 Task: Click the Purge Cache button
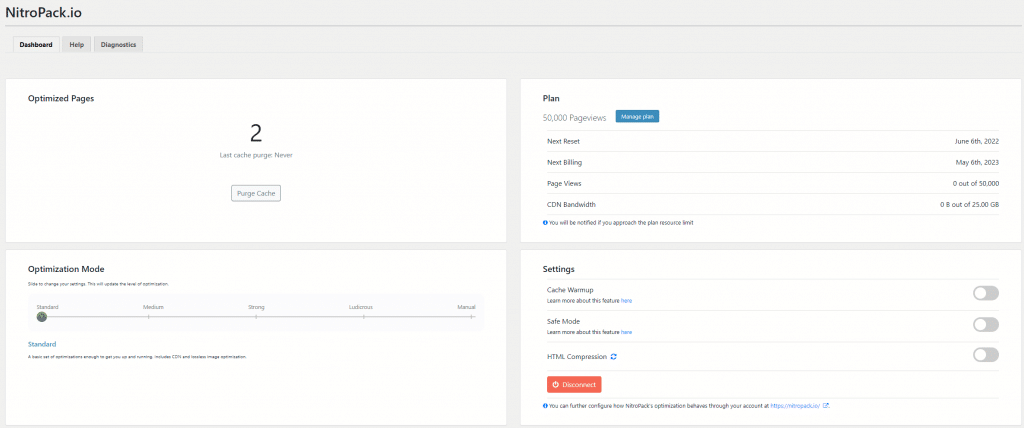(256, 193)
